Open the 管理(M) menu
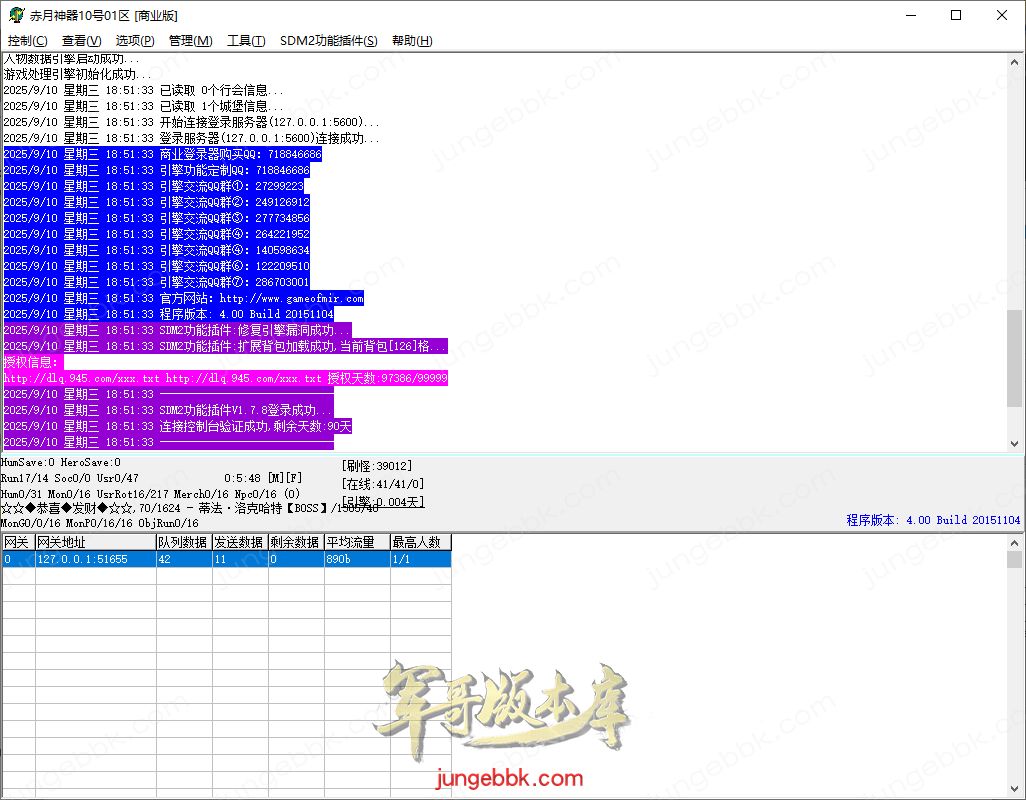The height and width of the screenshot is (800, 1026). [190, 41]
